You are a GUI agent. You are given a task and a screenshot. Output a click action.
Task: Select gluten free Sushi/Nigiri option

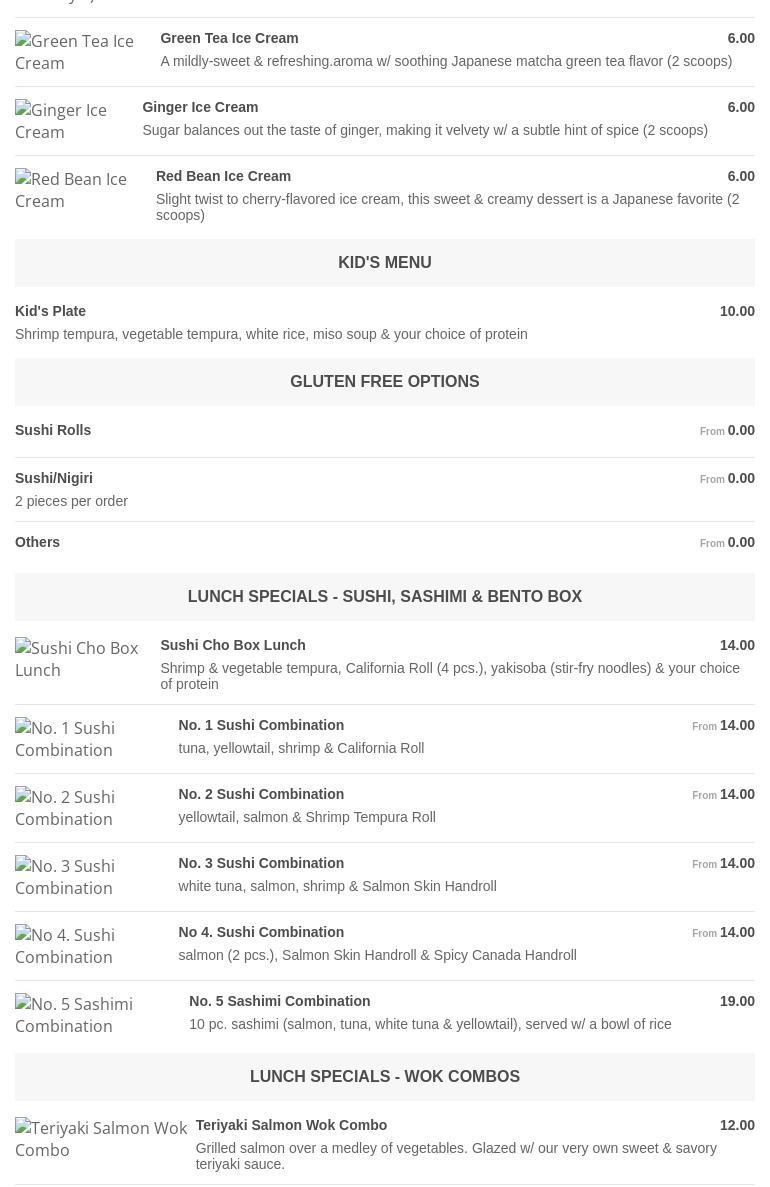click(x=54, y=478)
